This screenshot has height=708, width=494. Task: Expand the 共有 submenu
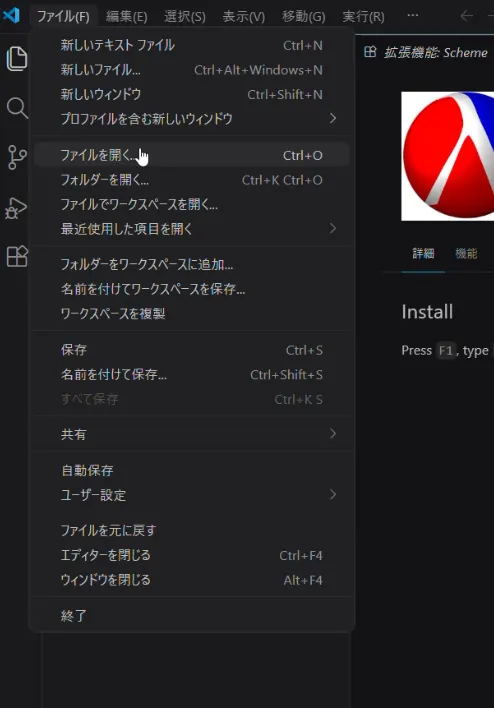pyautogui.click(x=191, y=434)
